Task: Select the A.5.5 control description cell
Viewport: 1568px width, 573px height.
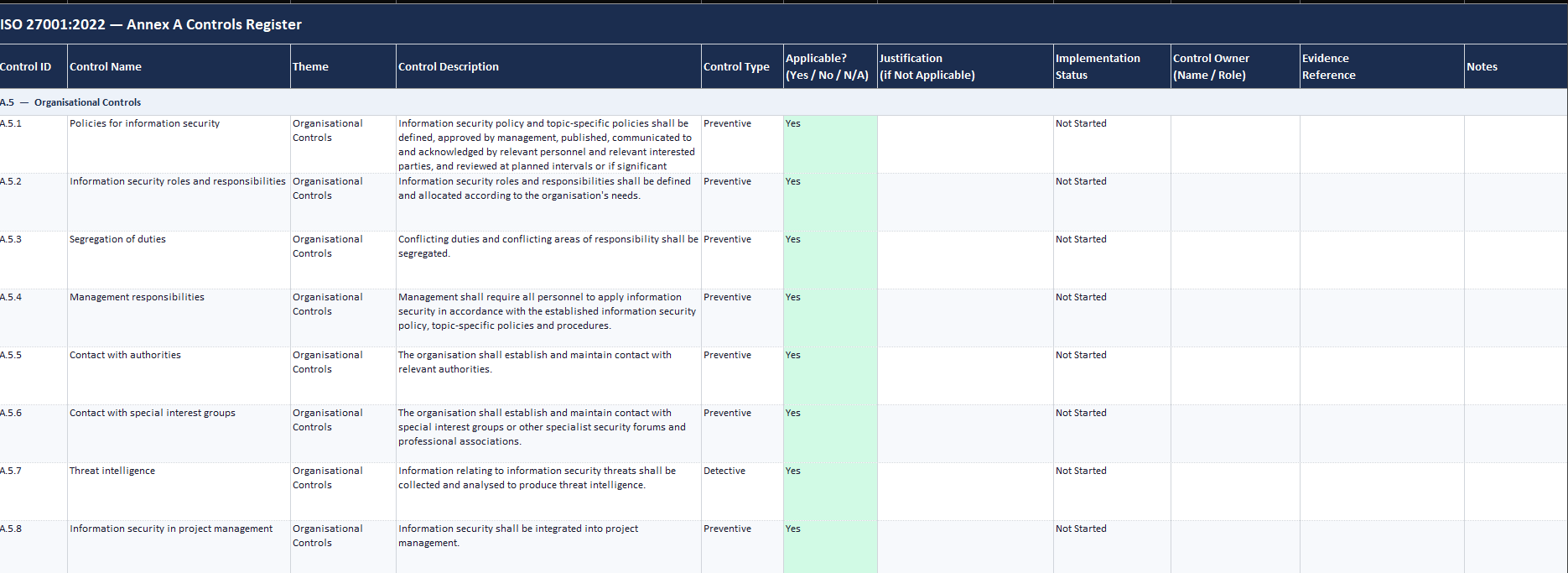Action: tap(548, 376)
